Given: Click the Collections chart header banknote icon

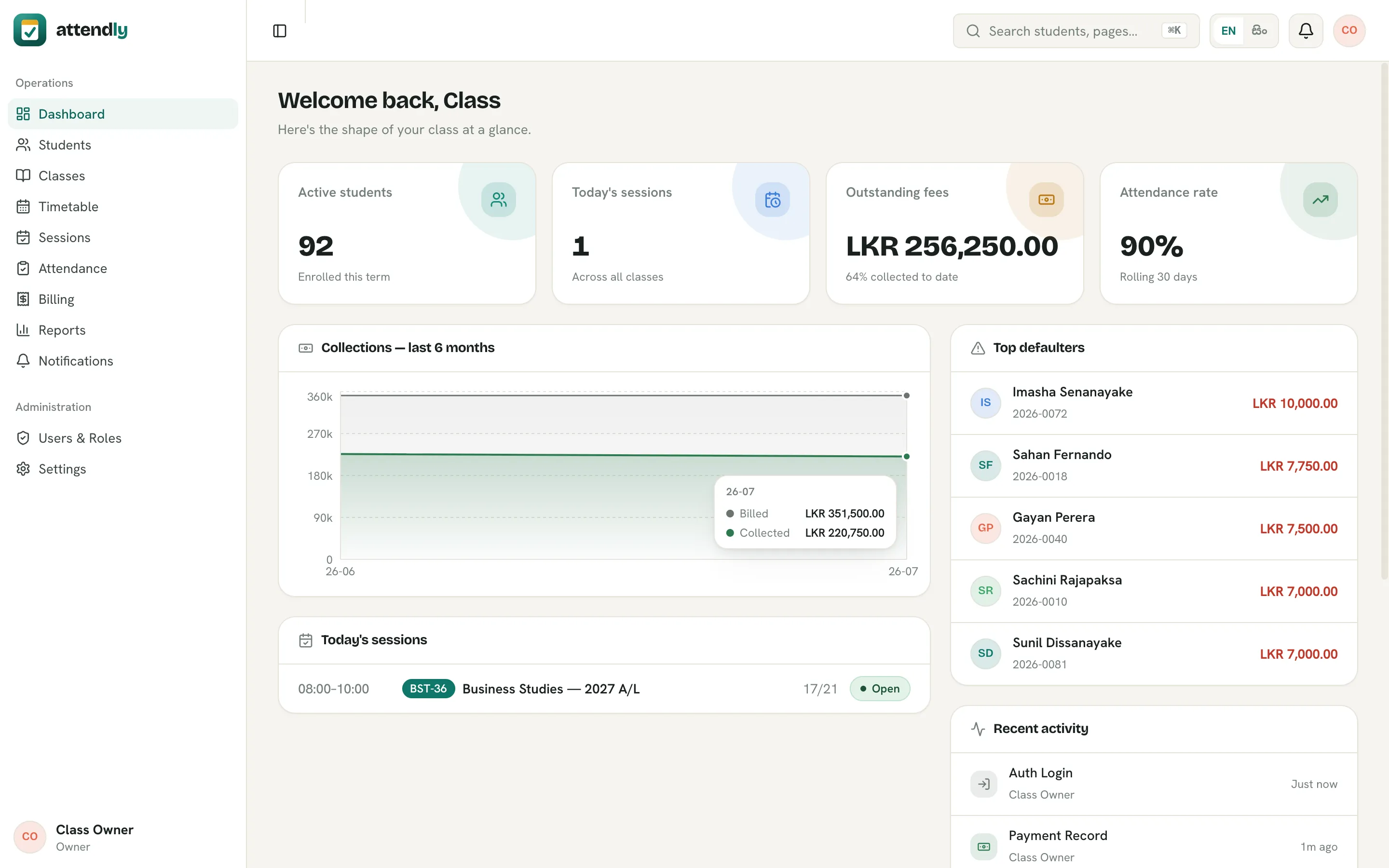Looking at the screenshot, I should [x=306, y=349].
